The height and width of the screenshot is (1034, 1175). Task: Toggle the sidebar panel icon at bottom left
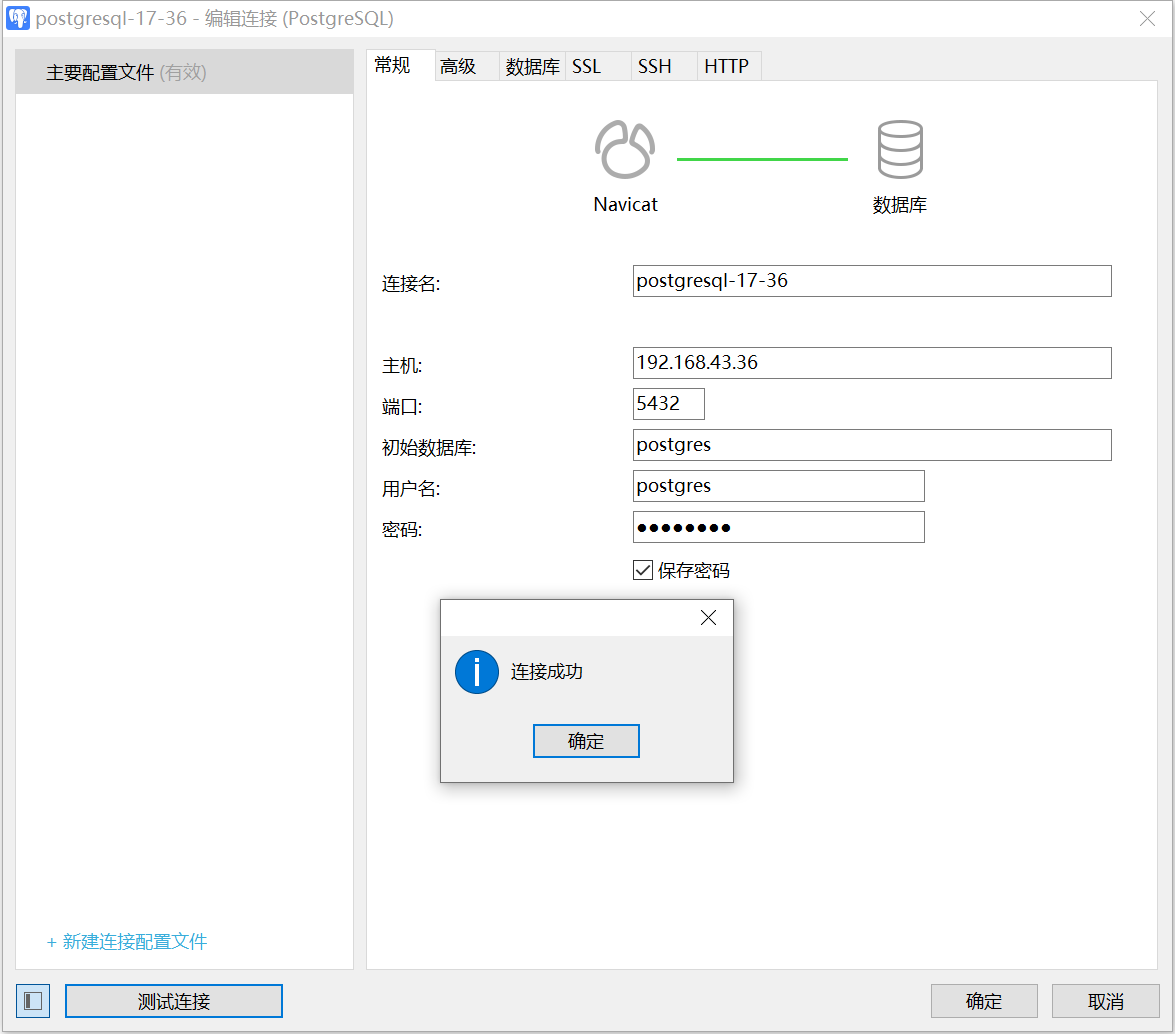[33, 1001]
